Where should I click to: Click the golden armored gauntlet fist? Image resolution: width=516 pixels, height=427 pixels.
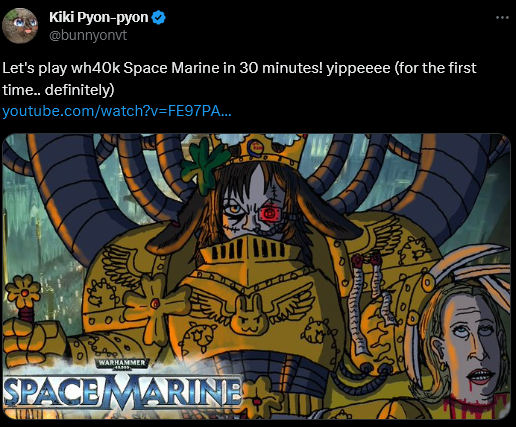(x=35, y=340)
